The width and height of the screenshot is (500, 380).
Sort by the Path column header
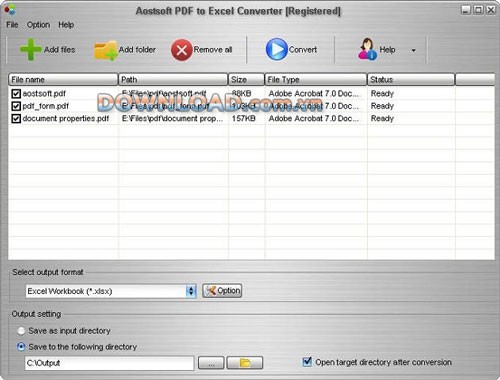(173, 80)
